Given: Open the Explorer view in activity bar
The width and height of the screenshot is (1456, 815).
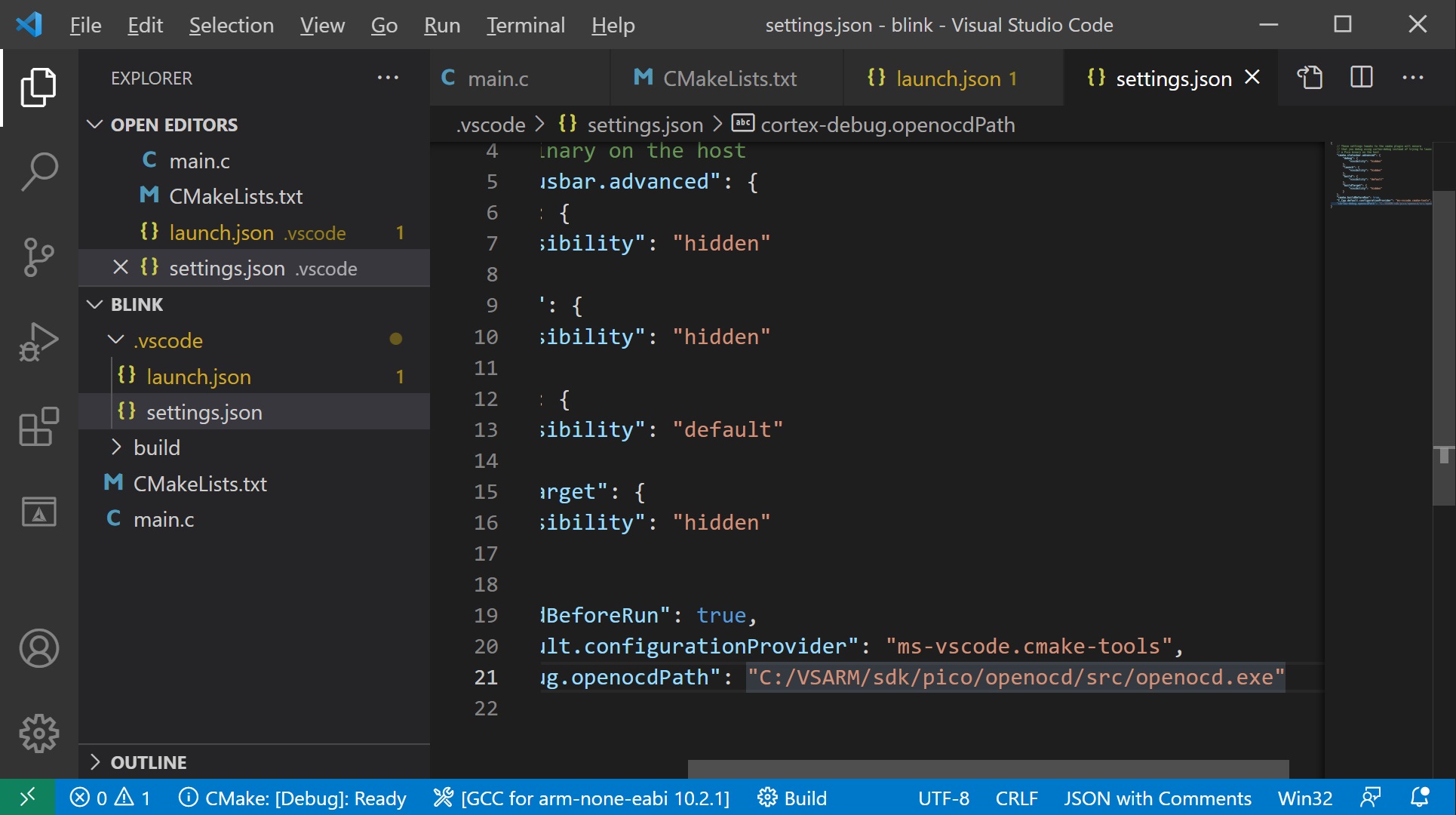Looking at the screenshot, I should [x=38, y=87].
